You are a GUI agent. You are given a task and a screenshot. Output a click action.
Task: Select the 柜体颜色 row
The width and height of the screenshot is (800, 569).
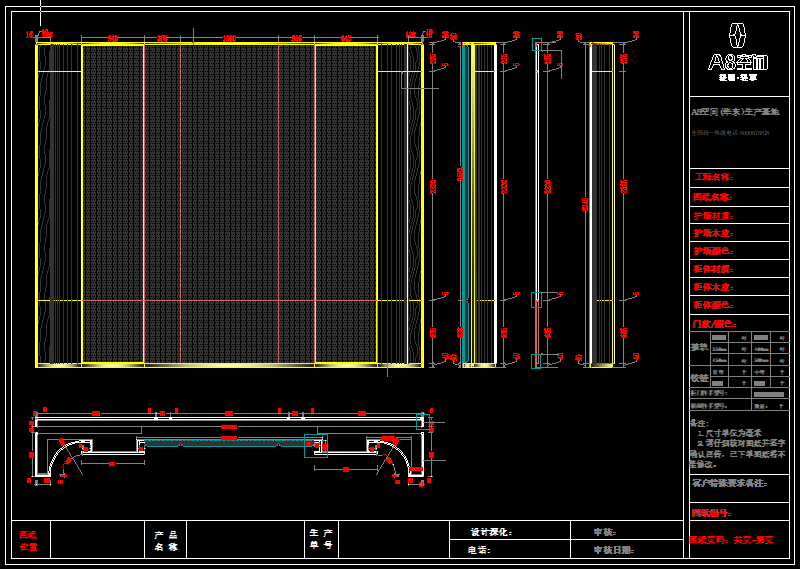tap(712, 305)
